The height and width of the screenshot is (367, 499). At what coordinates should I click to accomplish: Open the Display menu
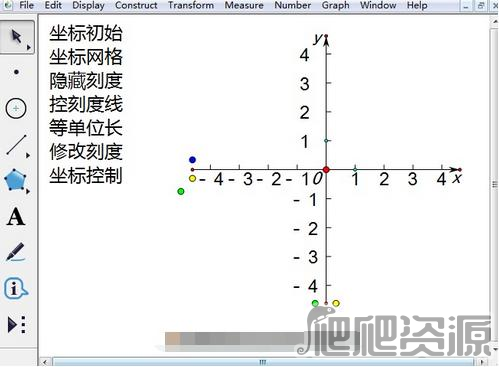88,5
